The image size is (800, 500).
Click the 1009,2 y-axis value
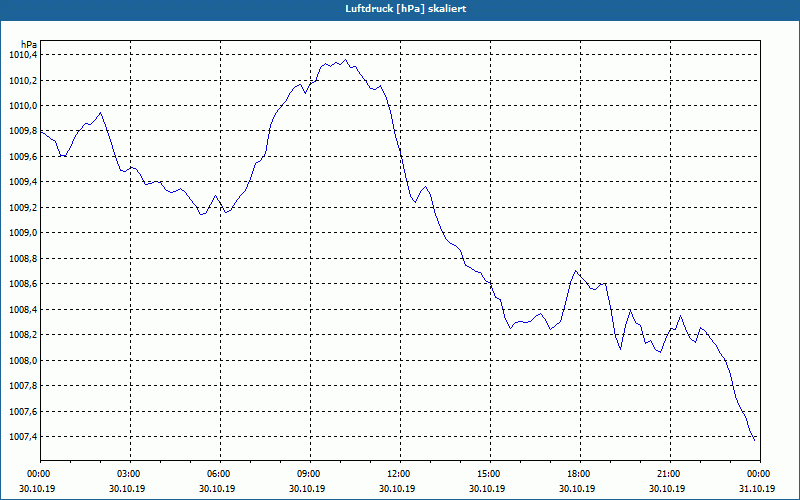coord(23,208)
